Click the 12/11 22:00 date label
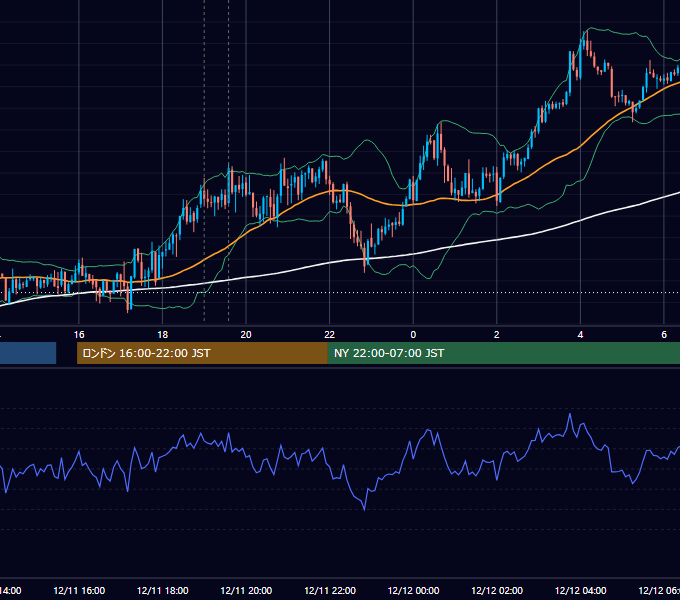Viewport: 680px width, 600px height. point(330,590)
